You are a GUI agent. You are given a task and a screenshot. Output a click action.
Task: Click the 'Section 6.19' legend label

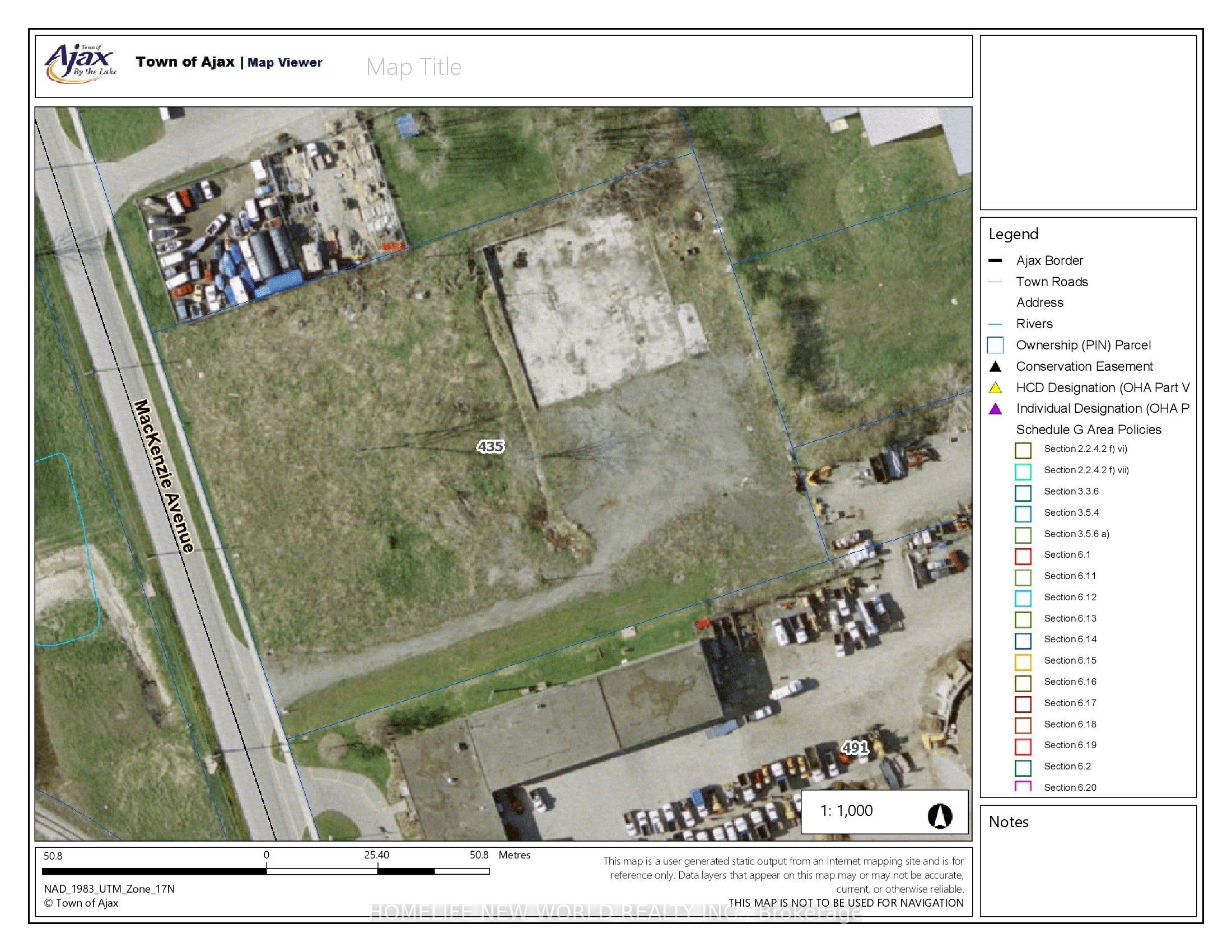pos(1070,745)
